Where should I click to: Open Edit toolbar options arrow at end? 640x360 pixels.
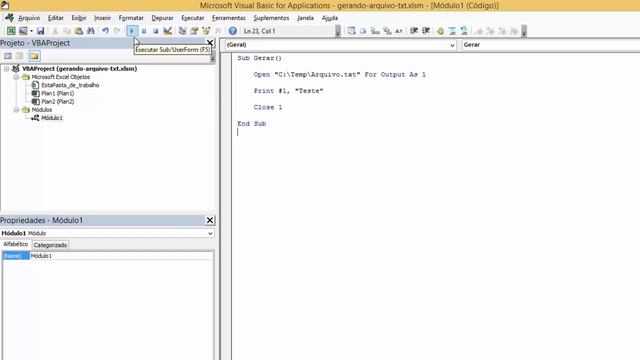coord(524,31)
